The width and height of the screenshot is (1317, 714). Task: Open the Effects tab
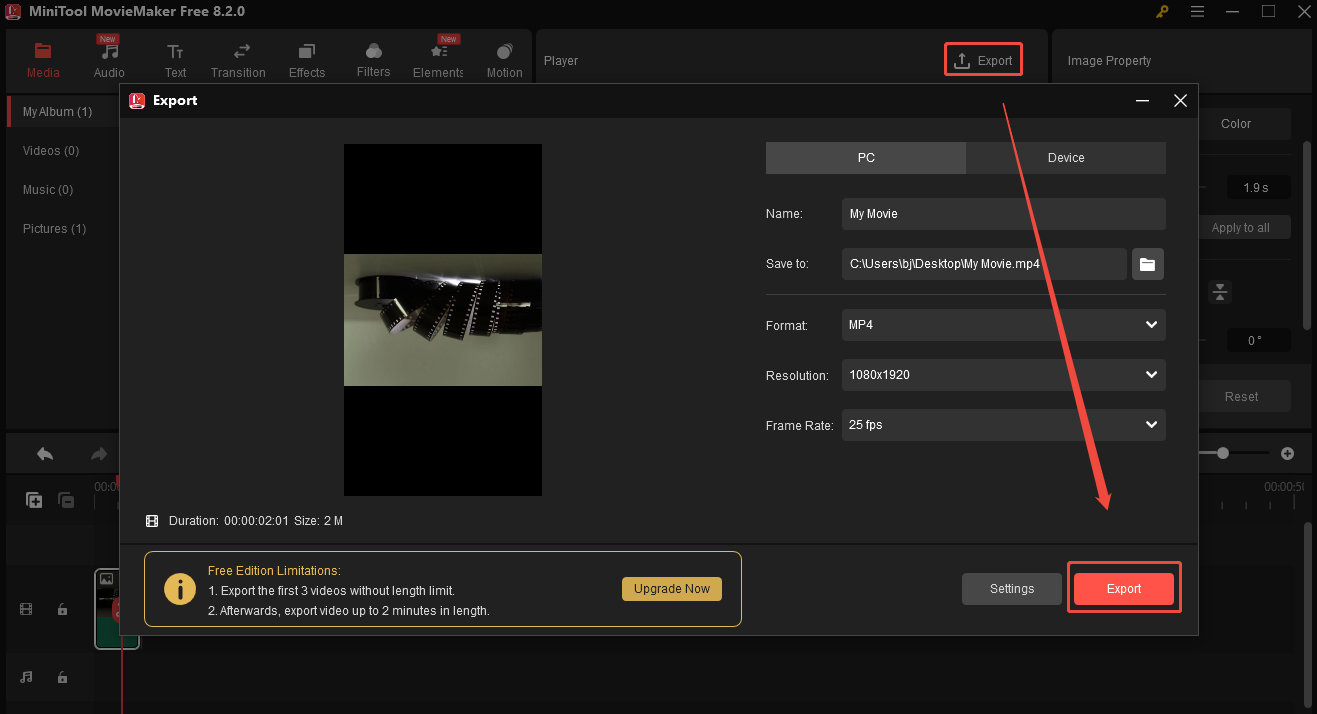click(307, 60)
